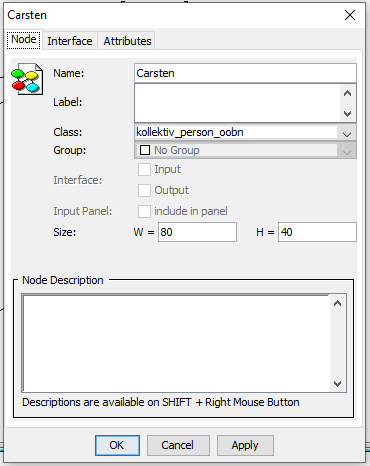
Task: Enable the Input interface checkbox
Action: tap(144, 169)
